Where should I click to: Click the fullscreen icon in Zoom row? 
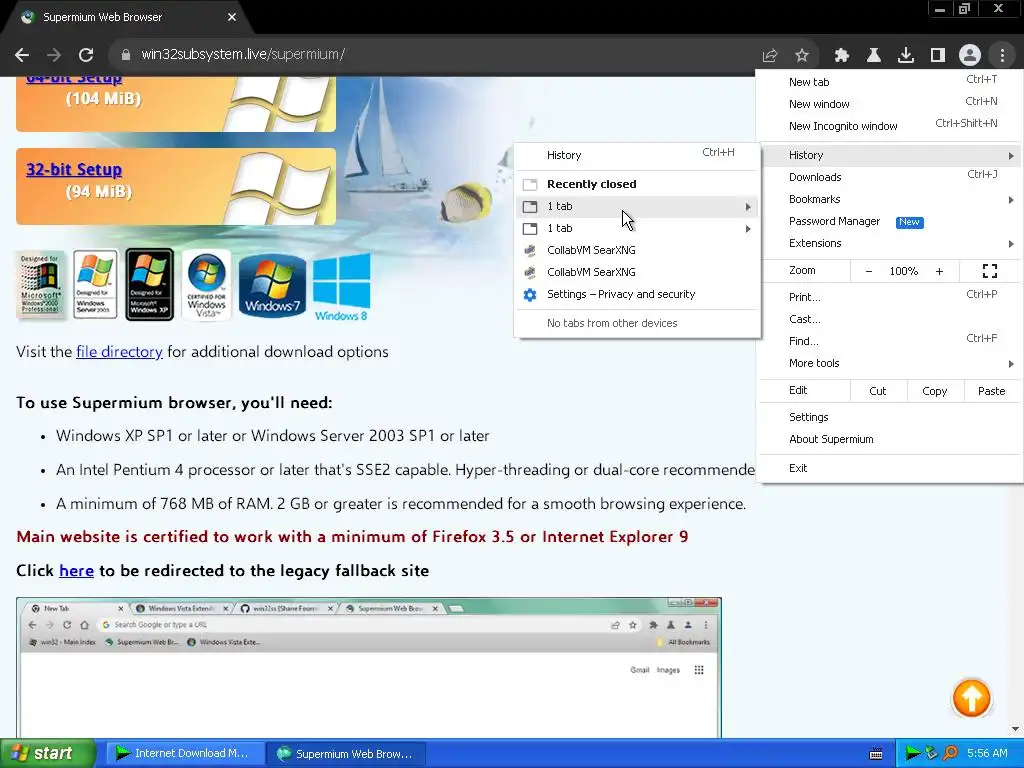click(990, 271)
